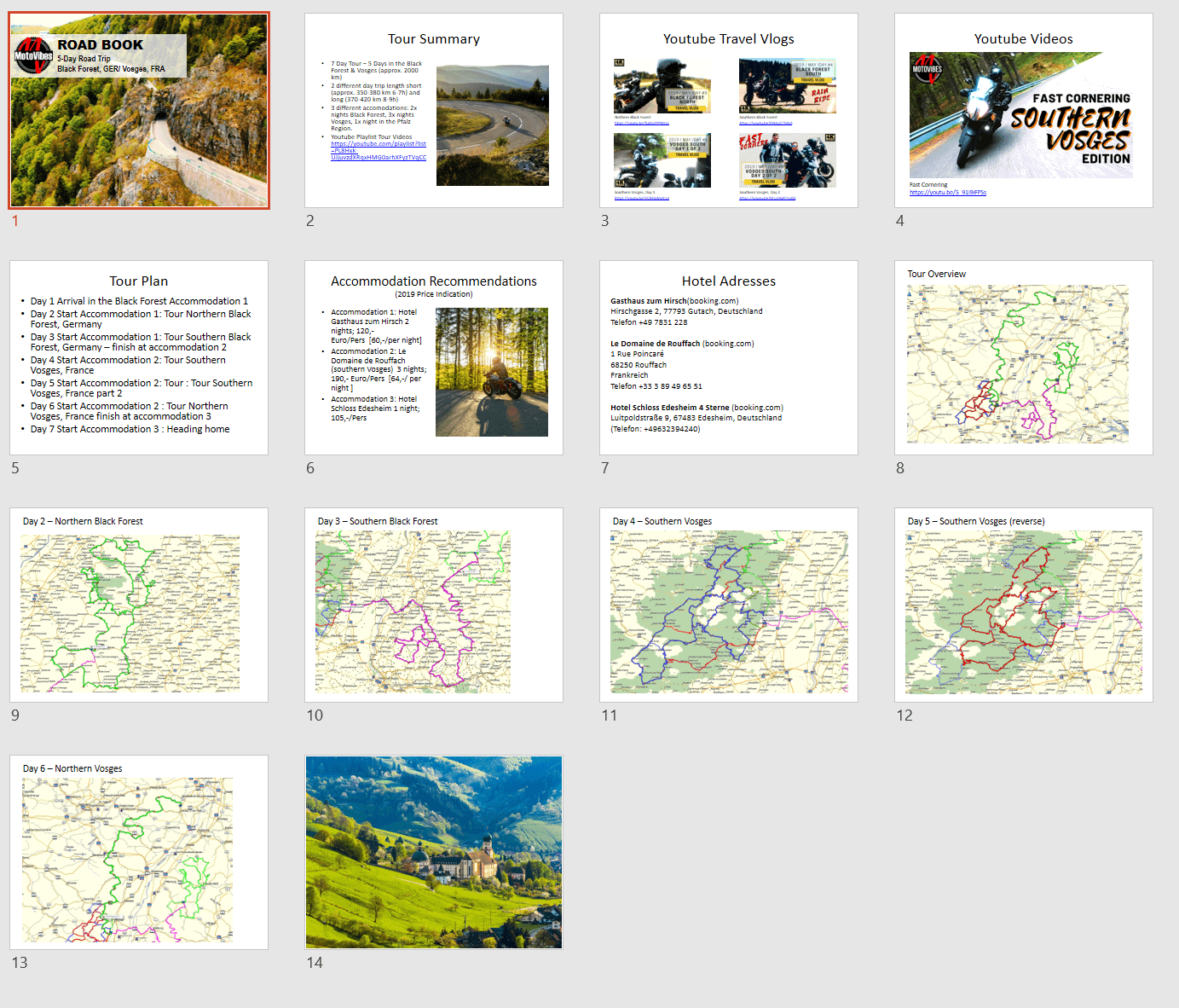Select the Hotel Adresses slide

(x=728, y=358)
